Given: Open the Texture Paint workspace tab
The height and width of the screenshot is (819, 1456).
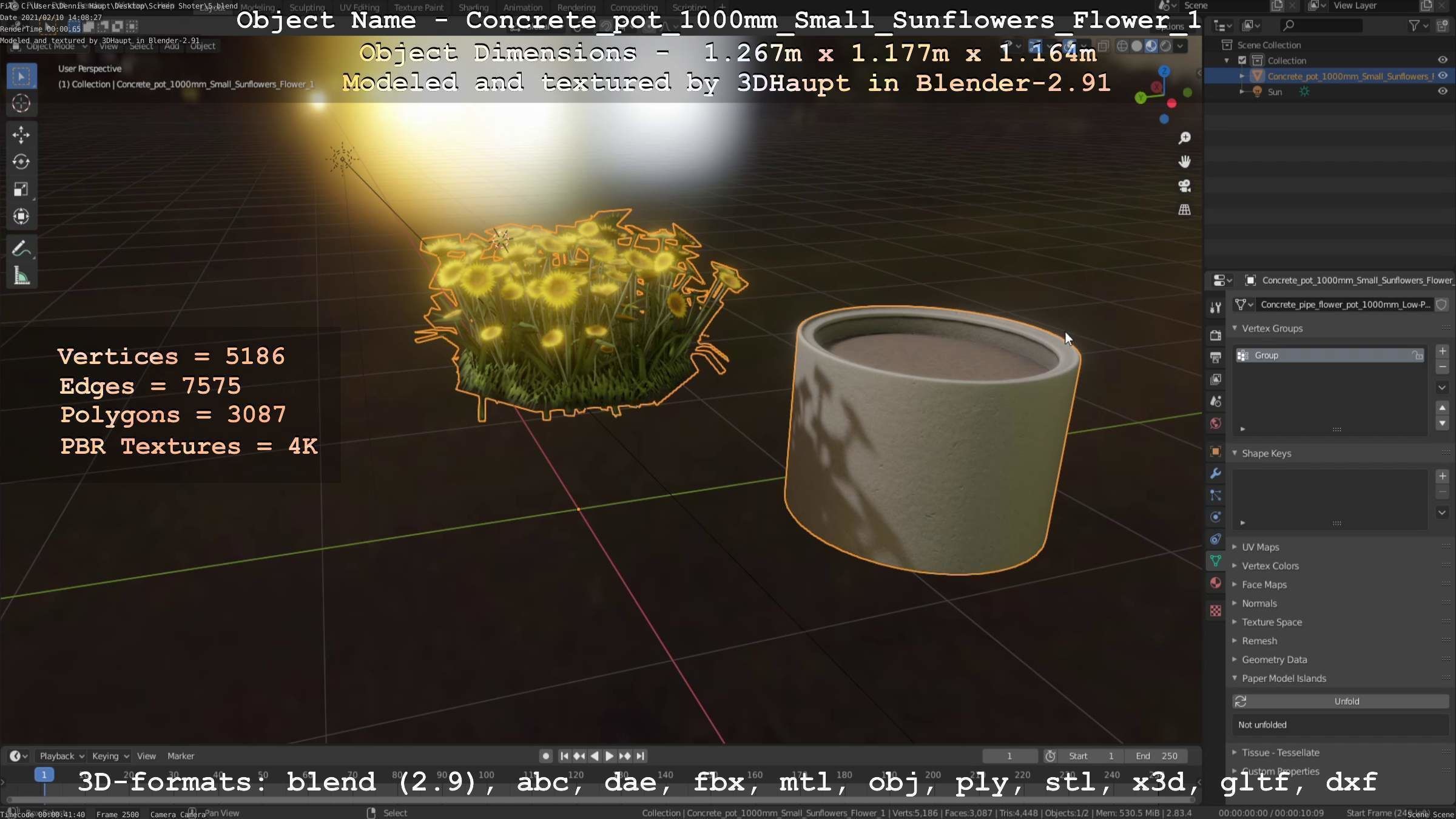Looking at the screenshot, I should pos(419,7).
